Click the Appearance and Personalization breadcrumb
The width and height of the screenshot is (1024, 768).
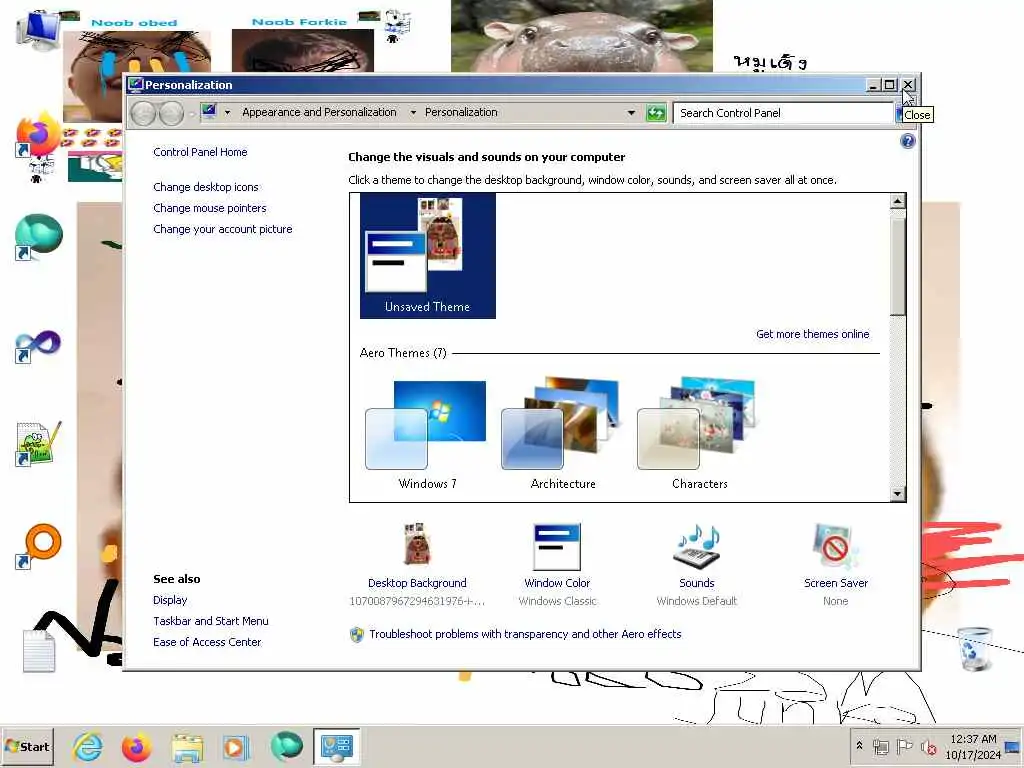[319, 112]
